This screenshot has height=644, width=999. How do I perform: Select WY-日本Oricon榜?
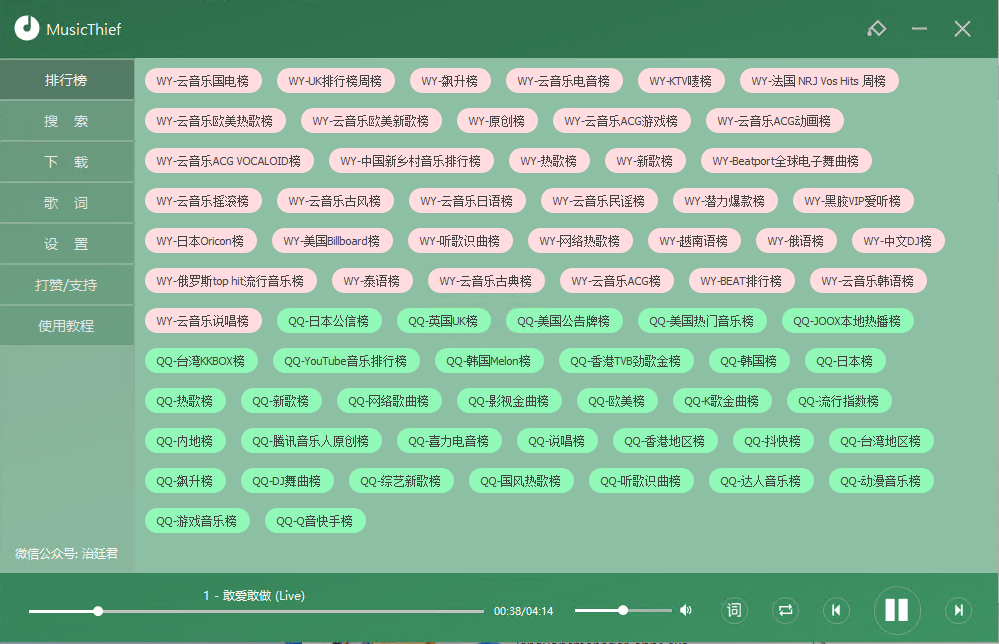point(200,241)
